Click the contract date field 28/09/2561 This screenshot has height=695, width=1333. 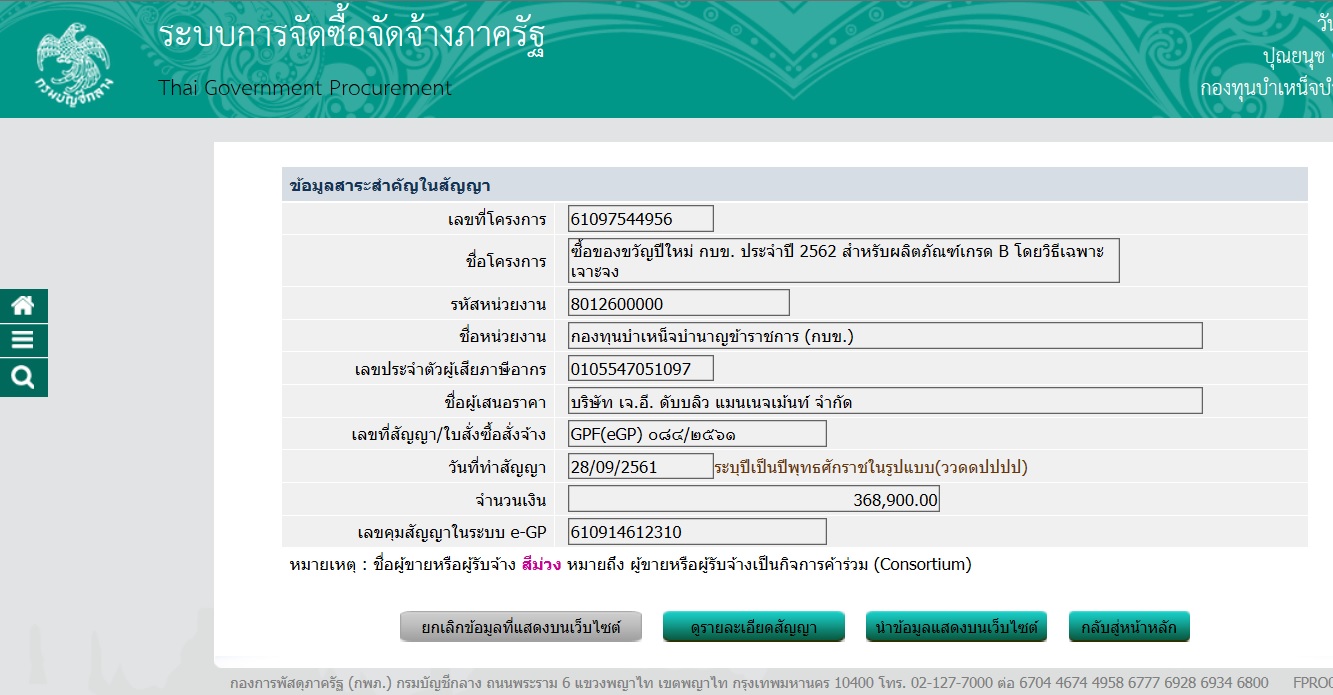pyautogui.click(x=640, y=467)
